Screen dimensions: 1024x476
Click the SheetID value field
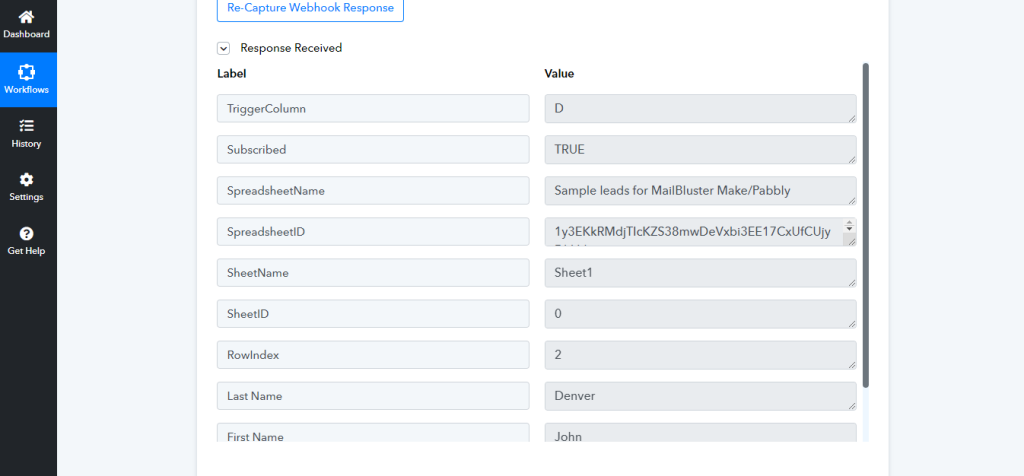pos(699,314)
